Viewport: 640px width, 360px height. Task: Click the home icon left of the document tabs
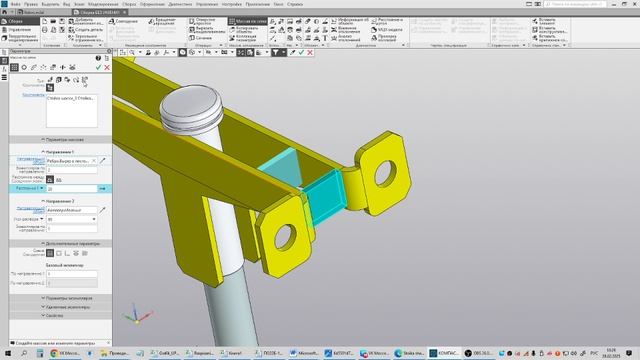(x=4, y=12)
